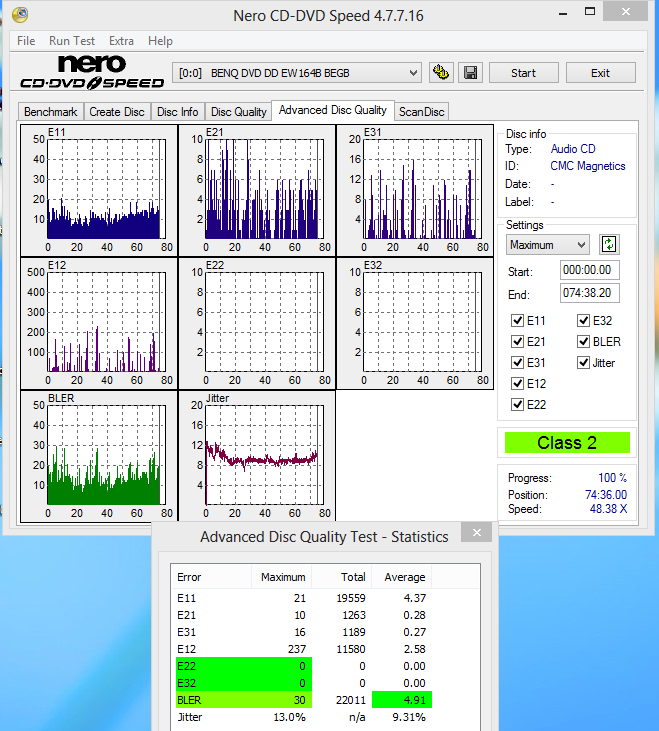Image resolution: width=659 pixels, height=731 pixels.
Task: Click the E12 error graph
Action: pyautogui.click(x=99, y=324)
